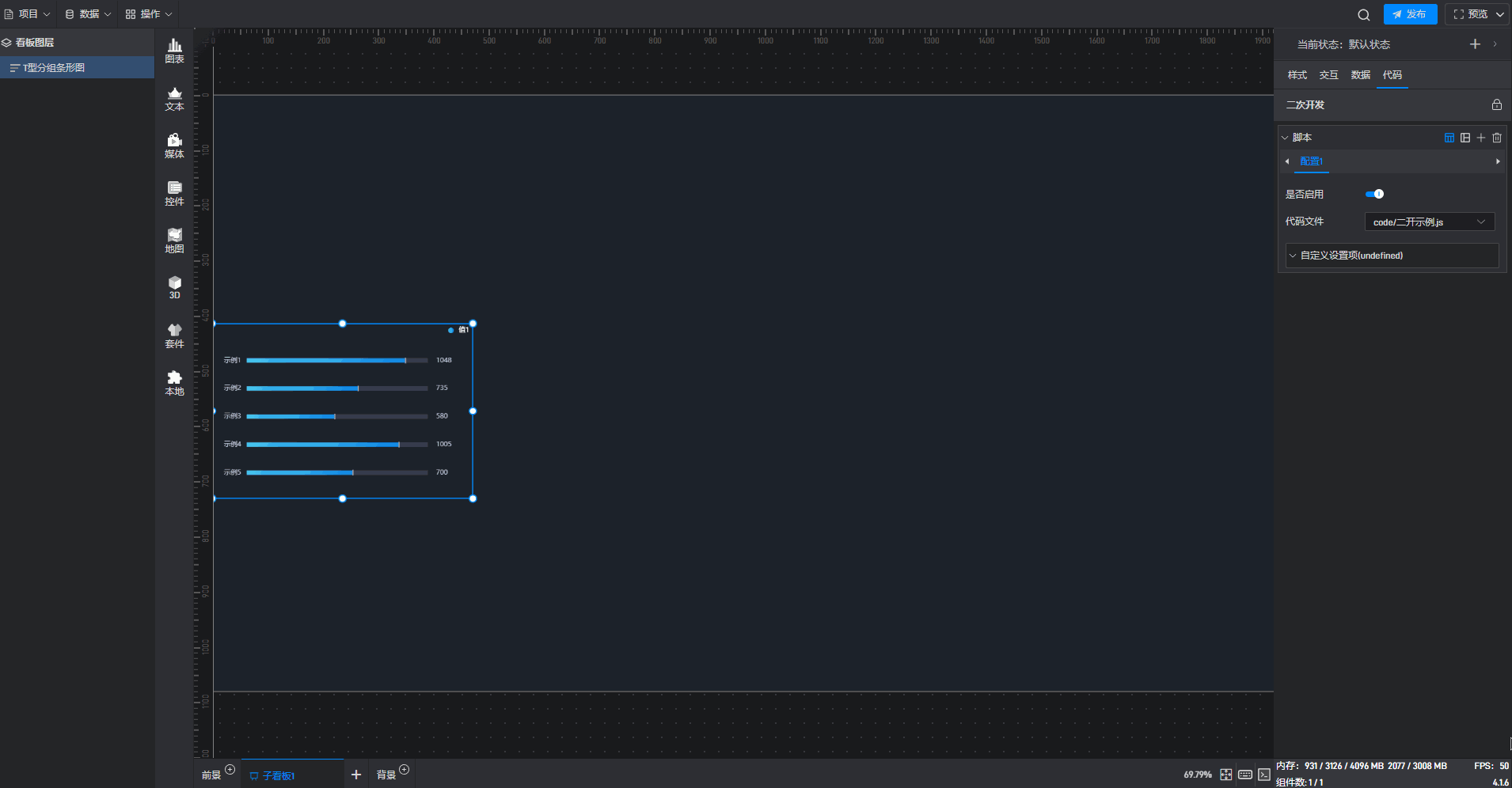Screen dimensions: 1512x788
Task: Add a new script config with the plus icon
Action: pyautogui.click(x=1481, y=138)
